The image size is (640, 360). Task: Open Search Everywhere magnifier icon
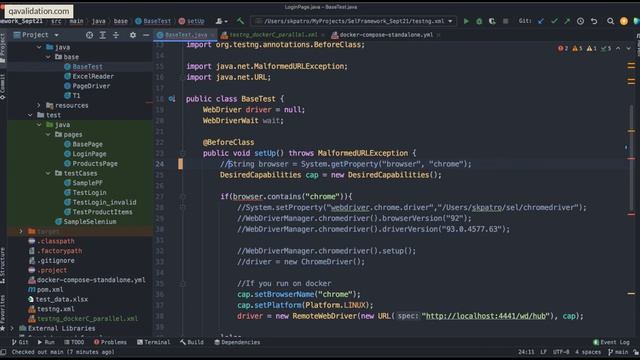610,21
